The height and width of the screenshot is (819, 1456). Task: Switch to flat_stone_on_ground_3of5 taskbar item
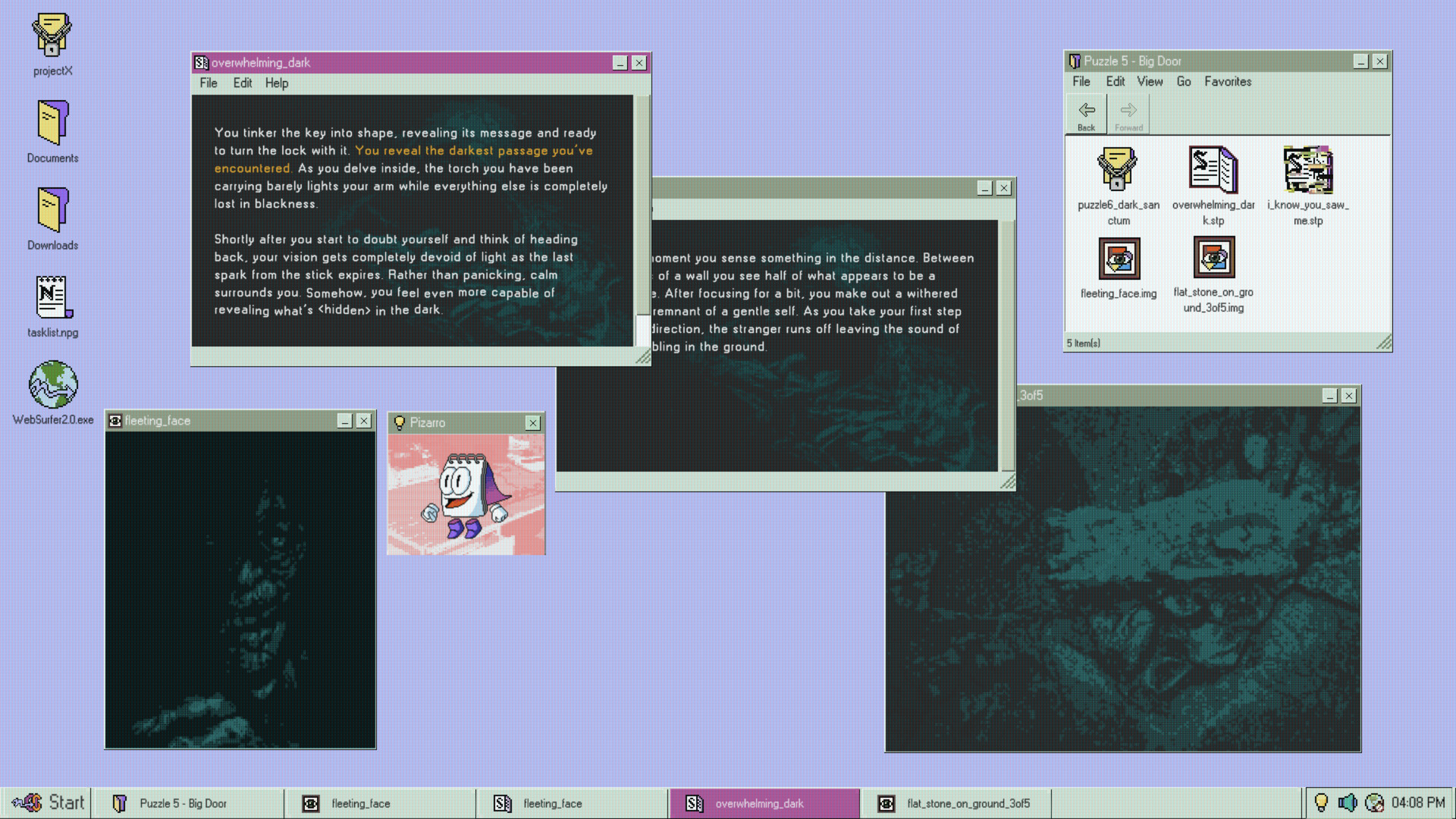955,803
